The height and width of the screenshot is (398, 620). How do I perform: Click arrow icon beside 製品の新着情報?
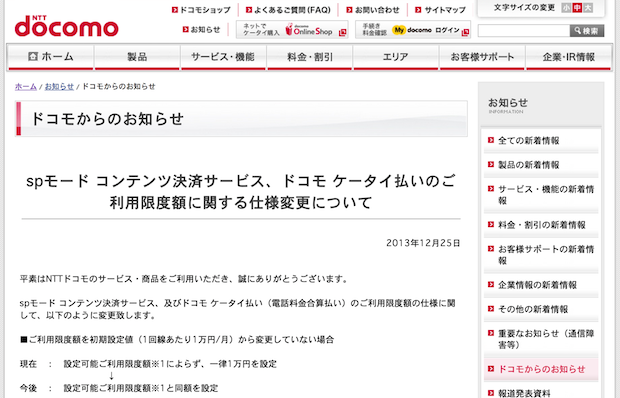491,164
